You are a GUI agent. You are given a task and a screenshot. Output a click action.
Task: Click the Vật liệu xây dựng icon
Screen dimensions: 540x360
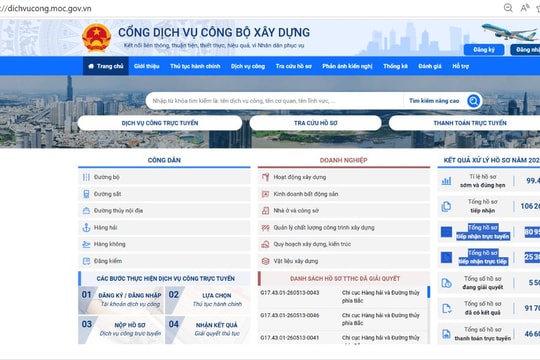(265, 261)
